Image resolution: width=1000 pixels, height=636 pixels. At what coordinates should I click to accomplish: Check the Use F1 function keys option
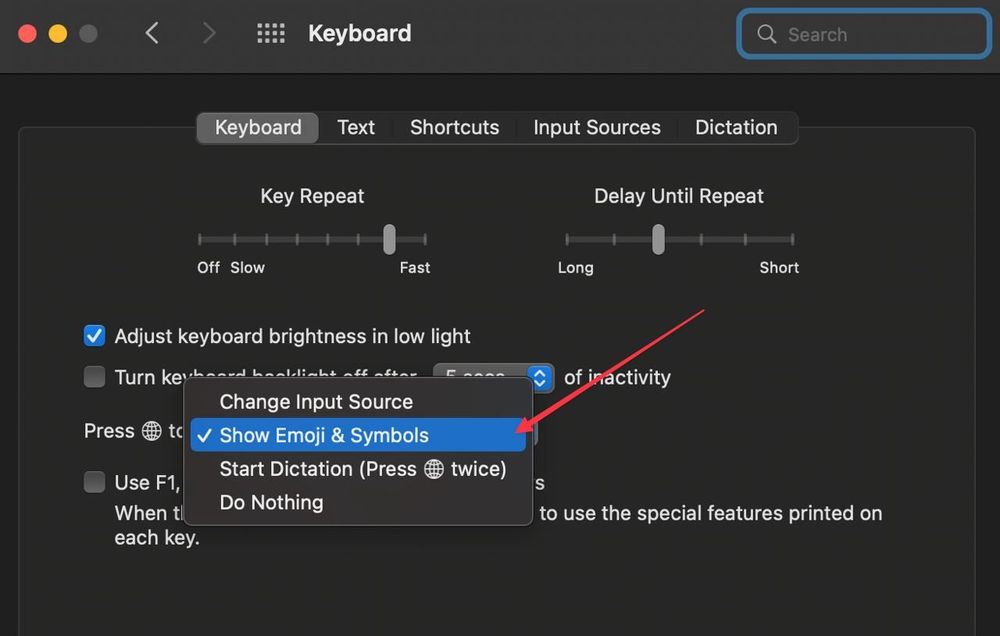coord(94,481)
